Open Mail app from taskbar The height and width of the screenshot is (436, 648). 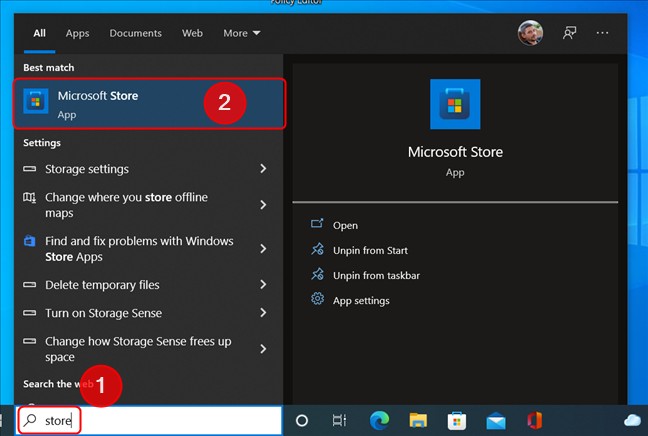point(496,421)
